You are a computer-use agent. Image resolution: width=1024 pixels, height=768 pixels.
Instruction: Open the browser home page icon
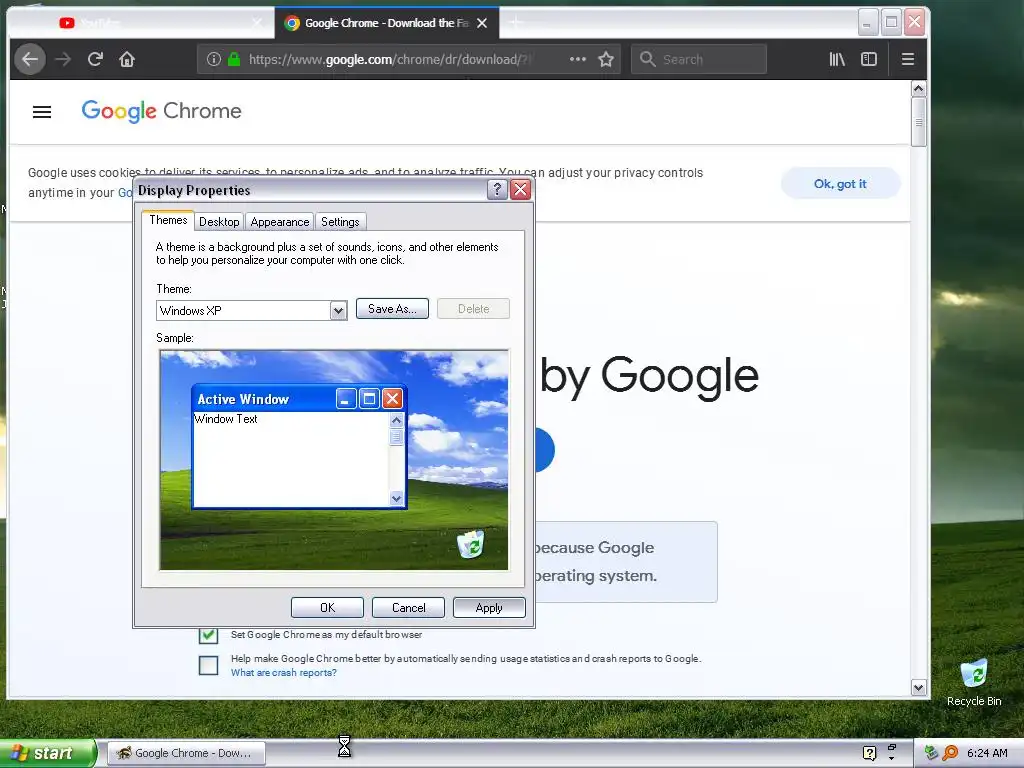(127, 59)
